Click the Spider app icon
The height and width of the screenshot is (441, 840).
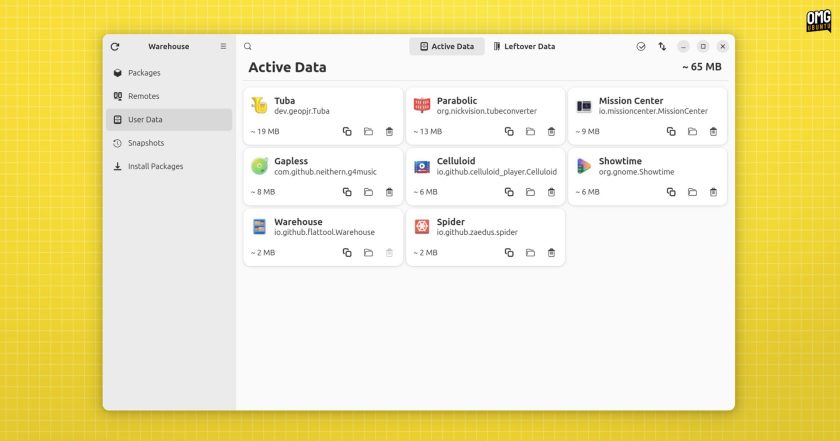pyautogui.click(x=422, y=227)
